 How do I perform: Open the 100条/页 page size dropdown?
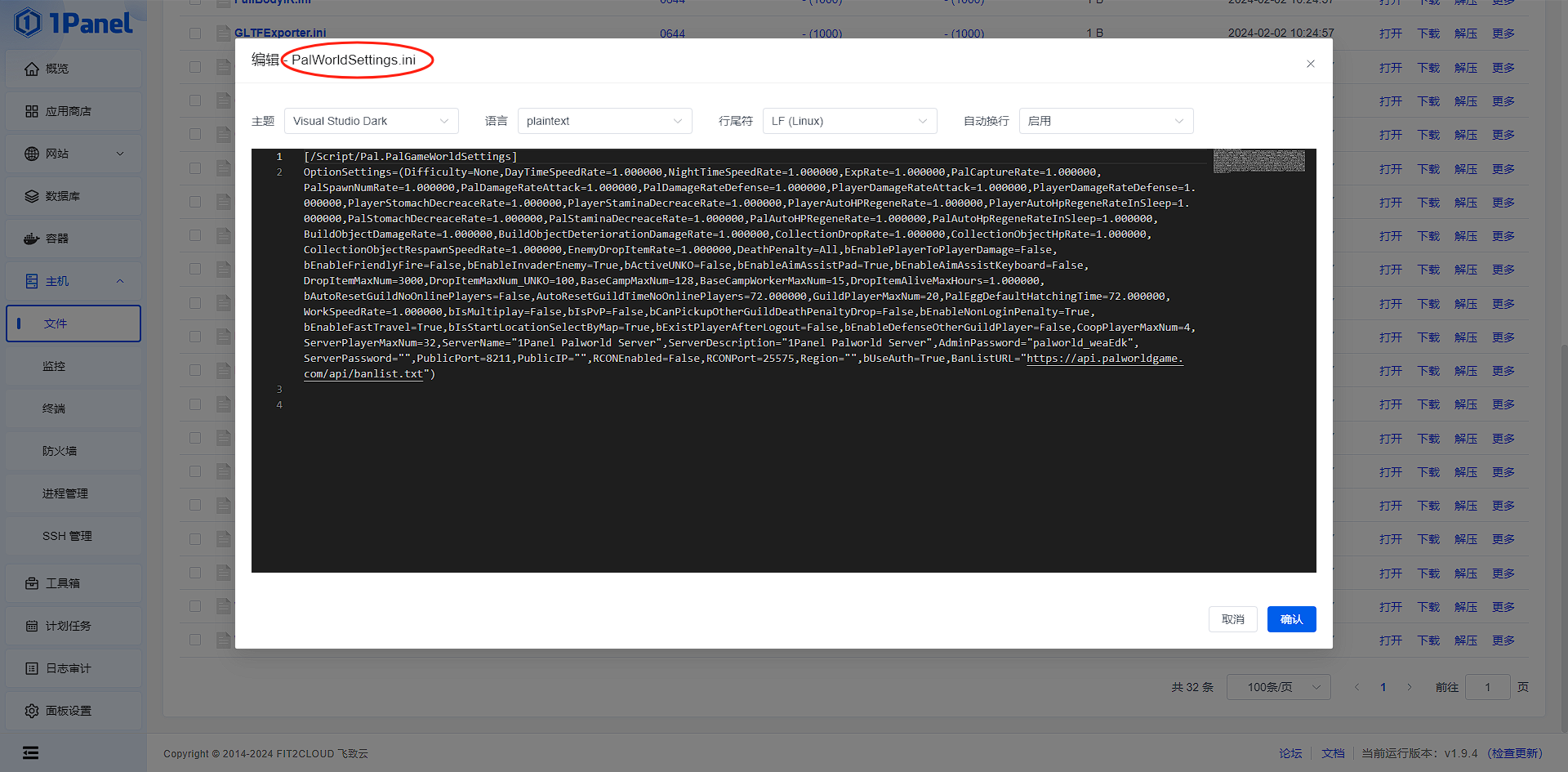click(x=1279, y=687)
